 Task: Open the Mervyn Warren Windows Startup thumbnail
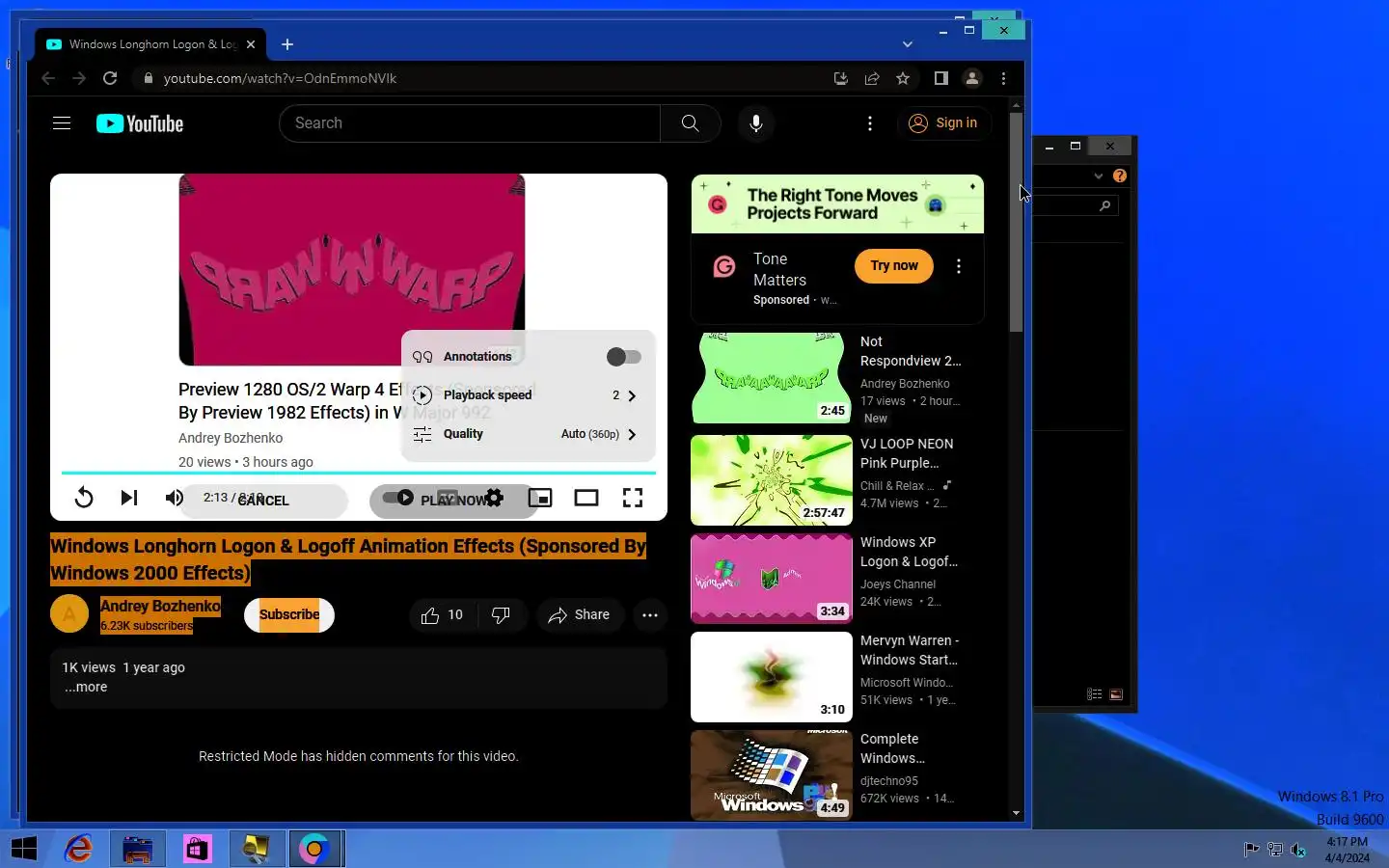[x=772, y=677]
